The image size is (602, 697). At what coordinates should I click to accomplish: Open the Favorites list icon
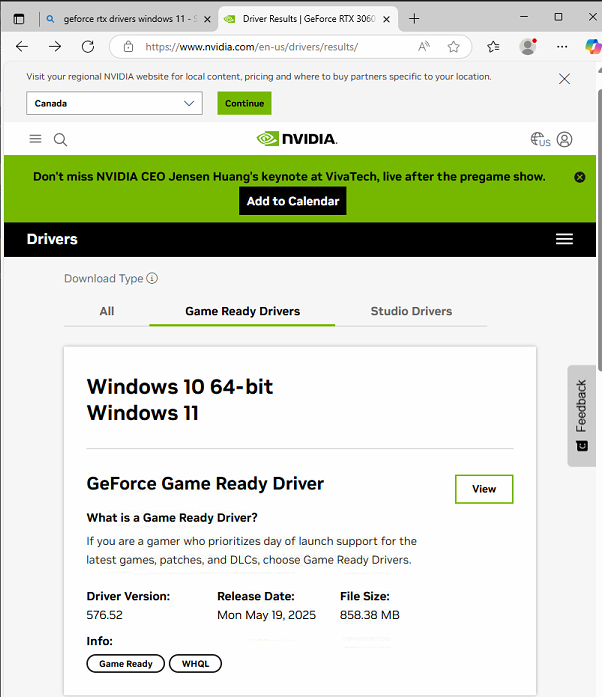tap(493, 46)
